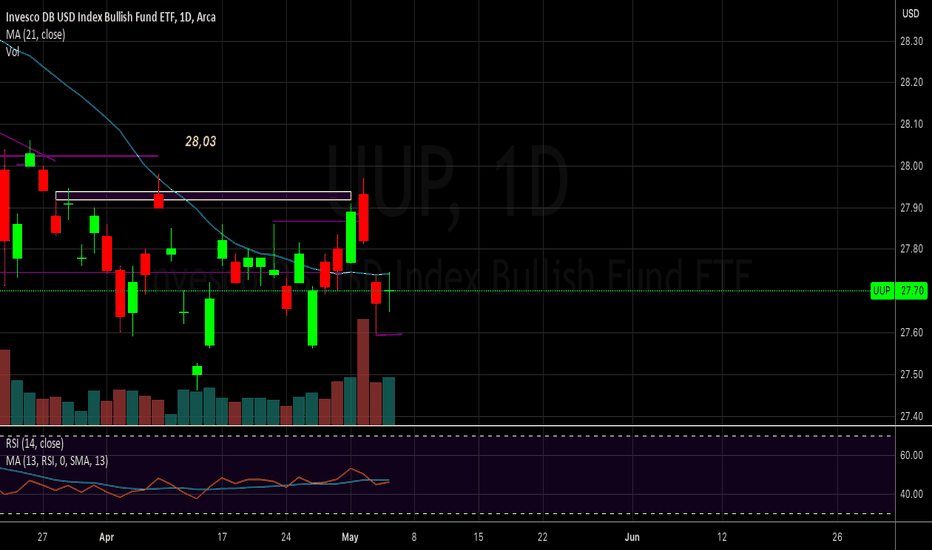Select the MA (13, RSI, 0, SMA, 13) label
Screen dimensions: 932x550
click(x=57, y=461)
